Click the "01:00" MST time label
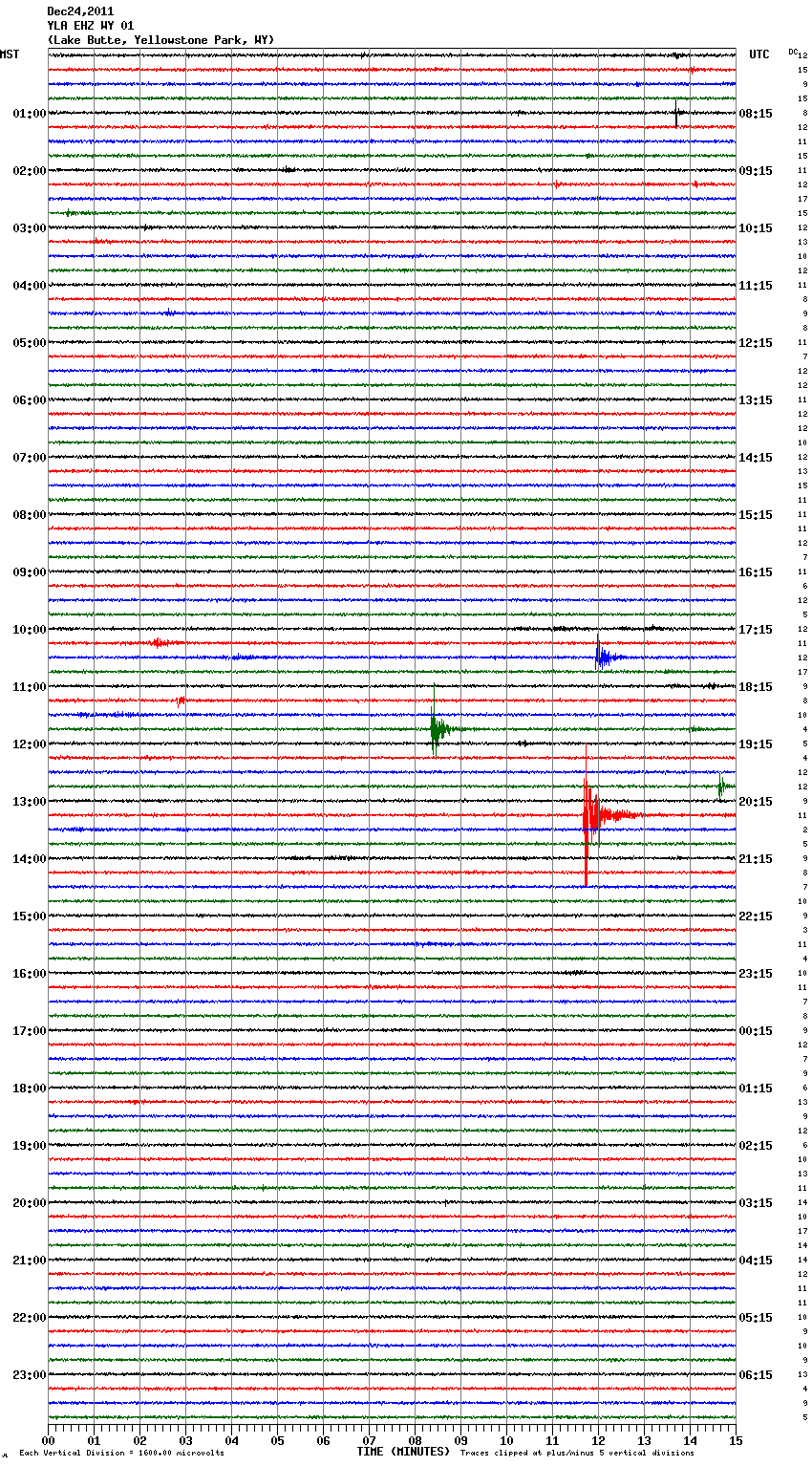The width and height of the screenshot is (812, 1466). click(29, 114)
